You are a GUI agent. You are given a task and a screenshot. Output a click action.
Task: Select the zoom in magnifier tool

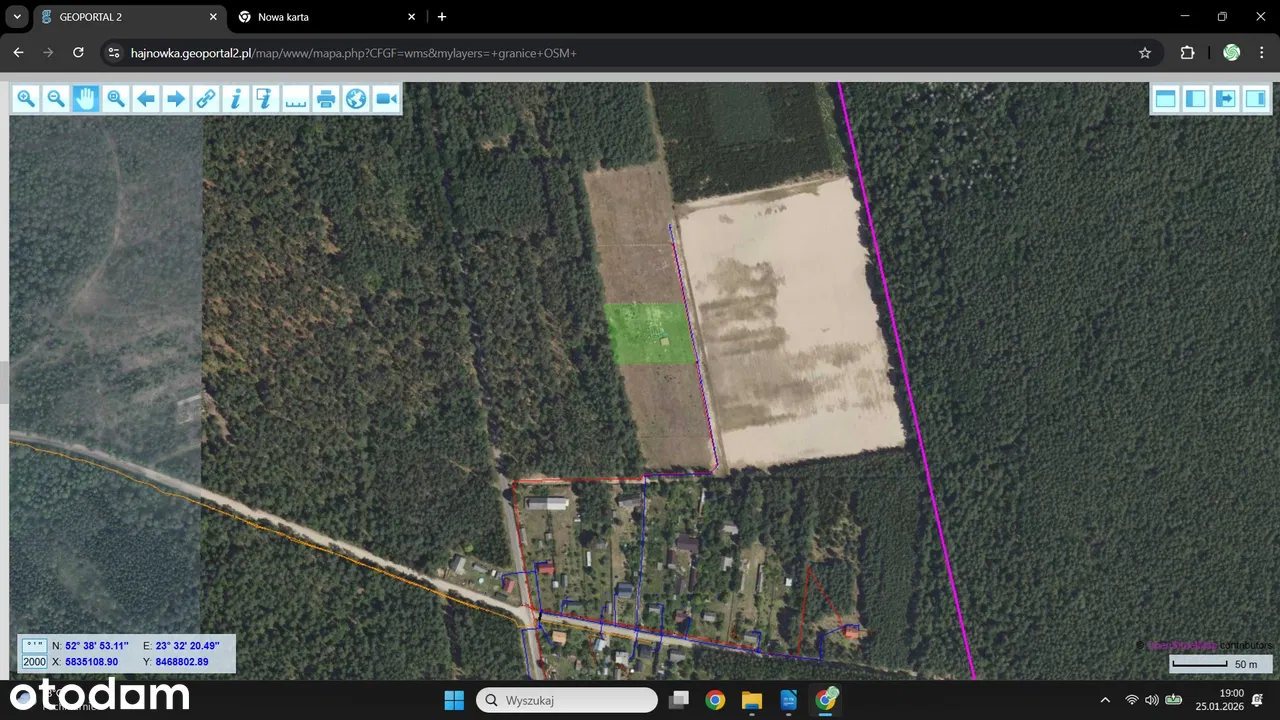26,98
